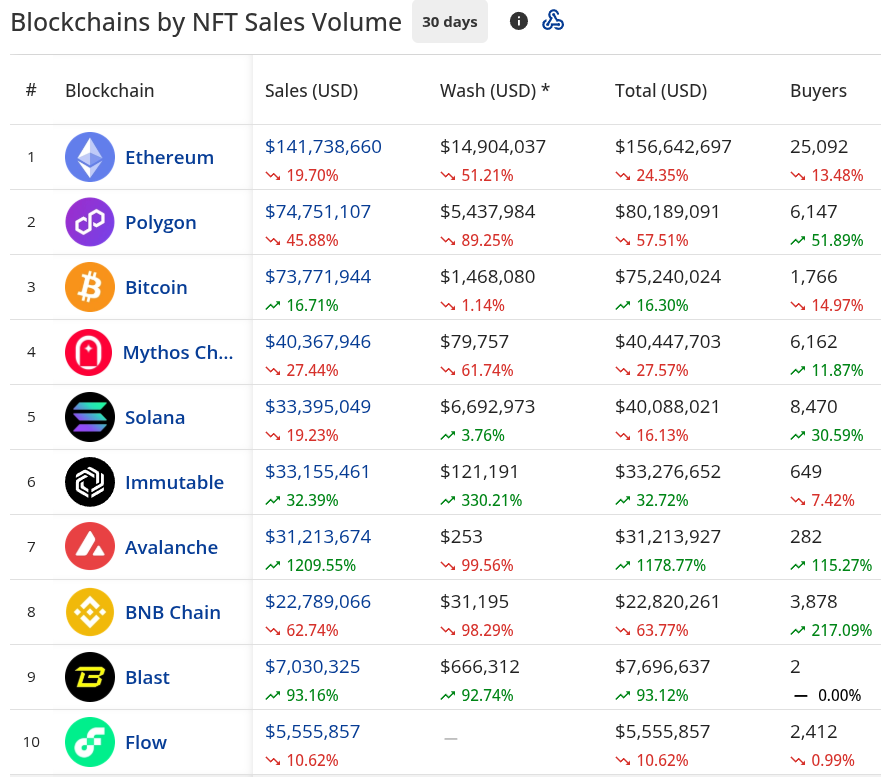Click Polygon sales value $74,751,107
881x777 pixels.
click(x=318, y=212)
